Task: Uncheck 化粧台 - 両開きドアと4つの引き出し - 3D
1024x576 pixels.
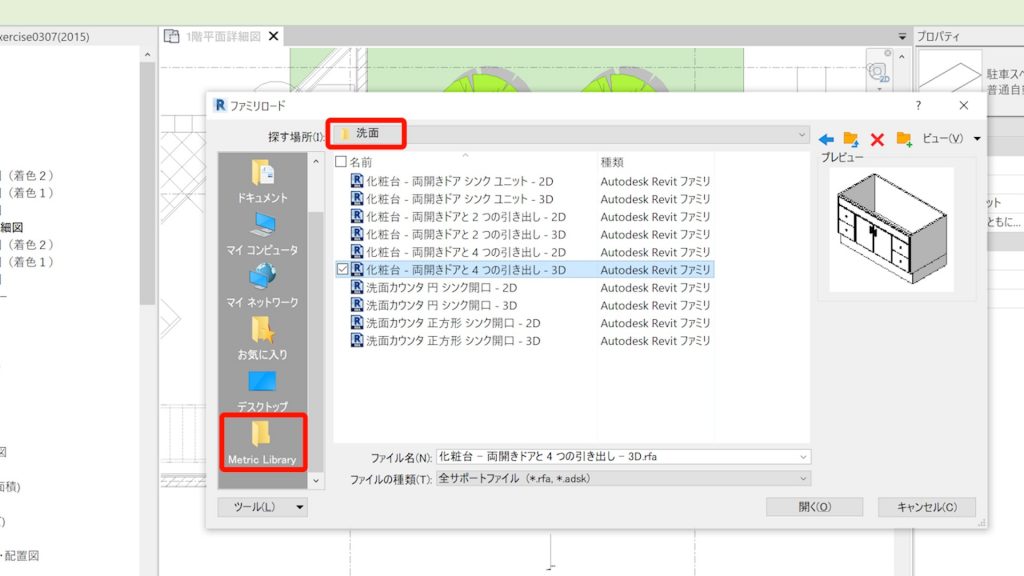Action: [345, 269]
